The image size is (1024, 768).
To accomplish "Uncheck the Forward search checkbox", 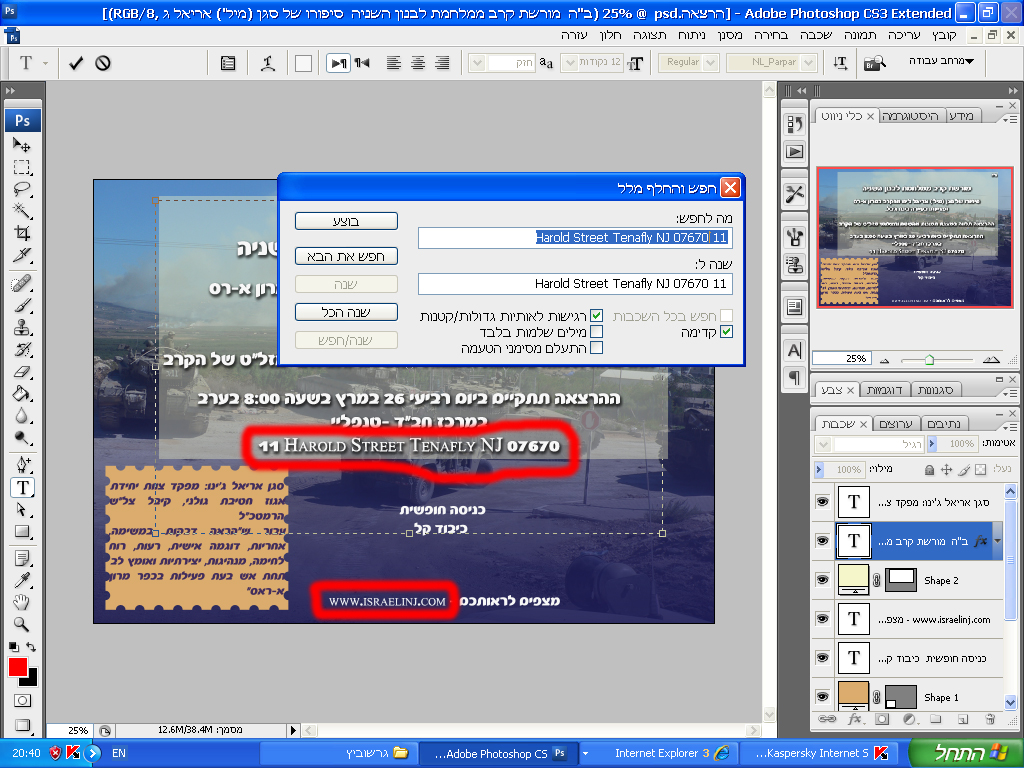I will (726, 332).
